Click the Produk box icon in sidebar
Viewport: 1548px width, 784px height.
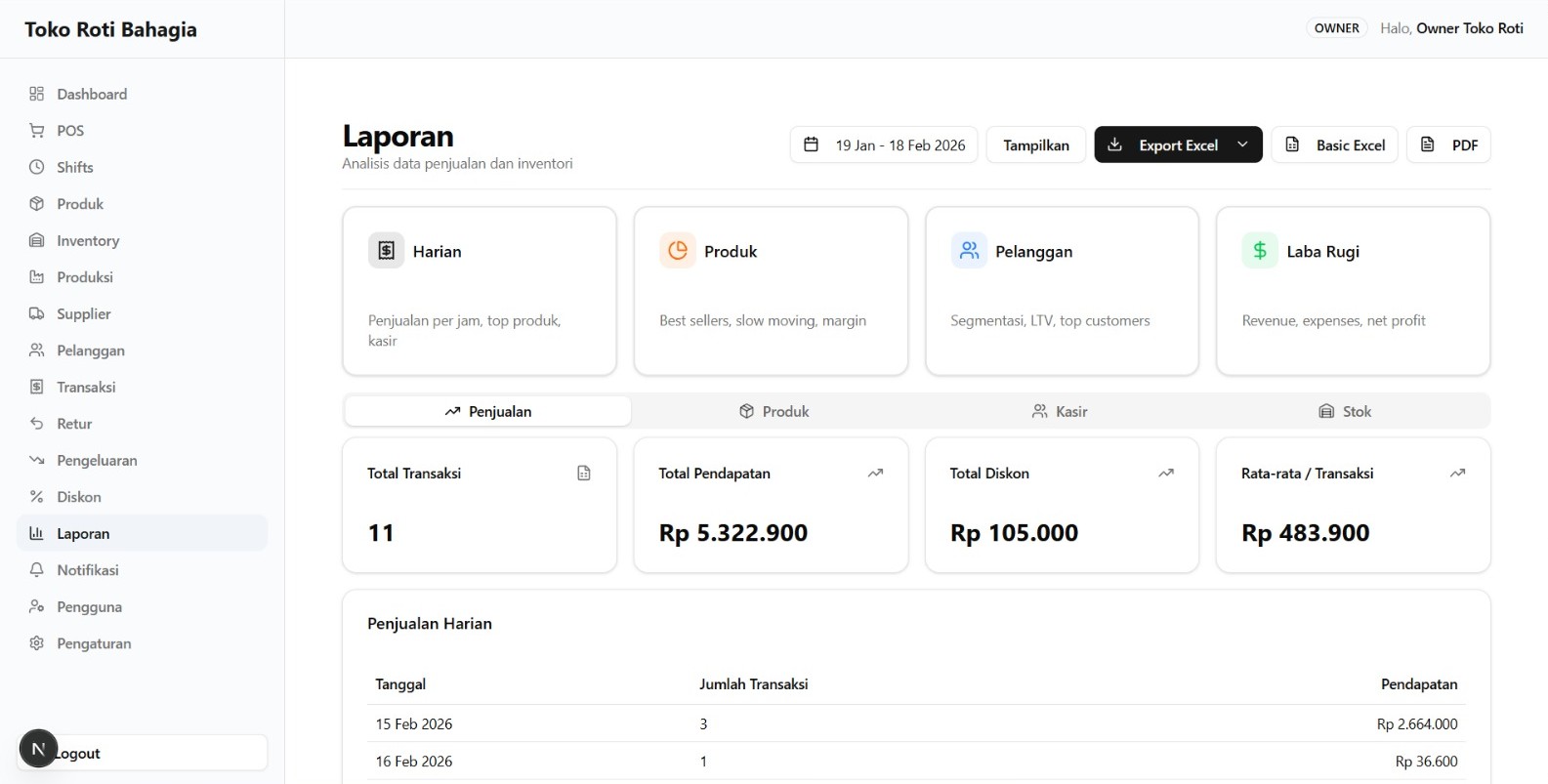[x=37, y=204]
